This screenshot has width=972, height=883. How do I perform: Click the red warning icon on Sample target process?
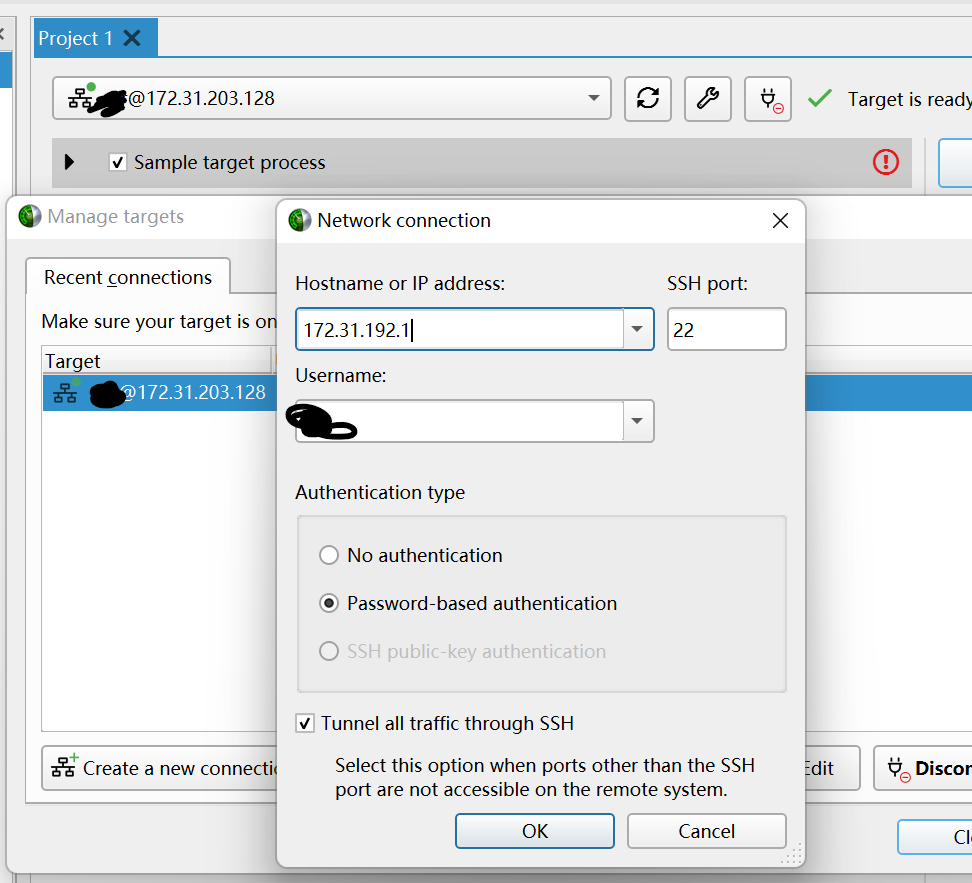pyautogui.click(x=886, y=163)
